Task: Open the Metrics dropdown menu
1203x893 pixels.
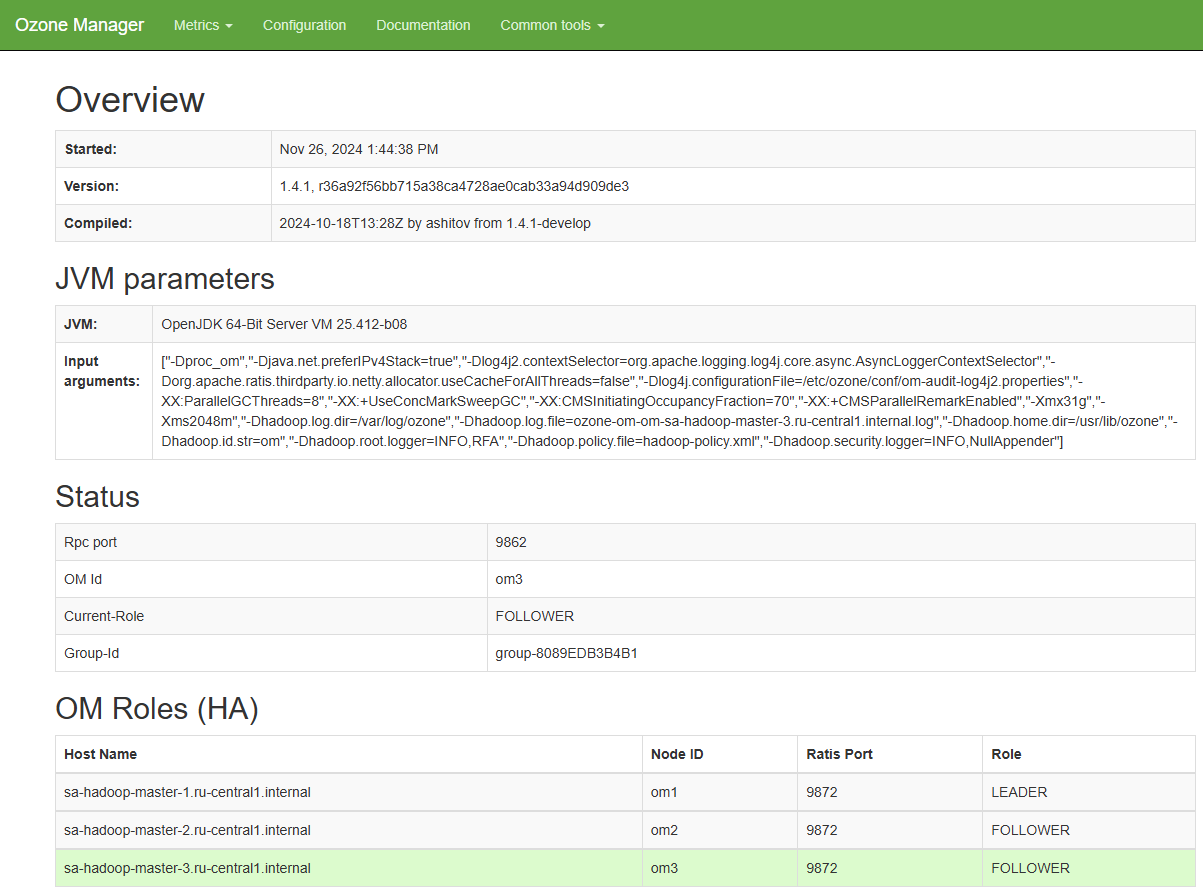Action: click(x=203, y=25)
